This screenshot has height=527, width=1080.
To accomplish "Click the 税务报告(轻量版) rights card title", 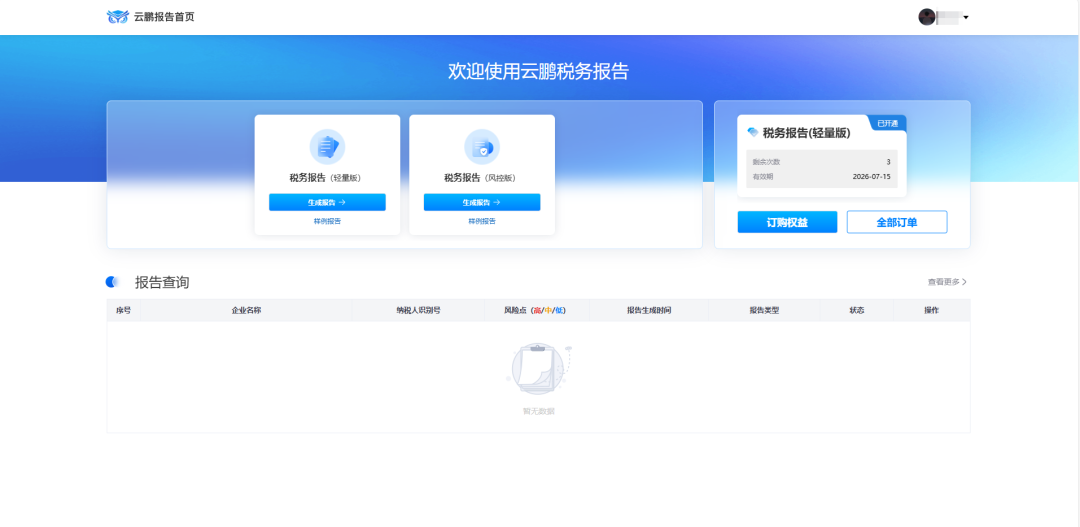I will [x=807, y=133].
